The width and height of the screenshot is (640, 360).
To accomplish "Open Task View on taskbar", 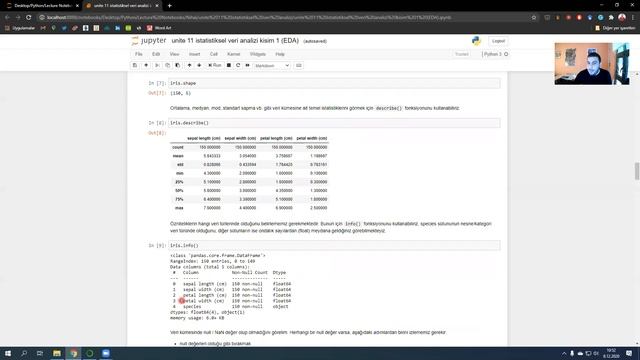I will click(x=40, y=353).
